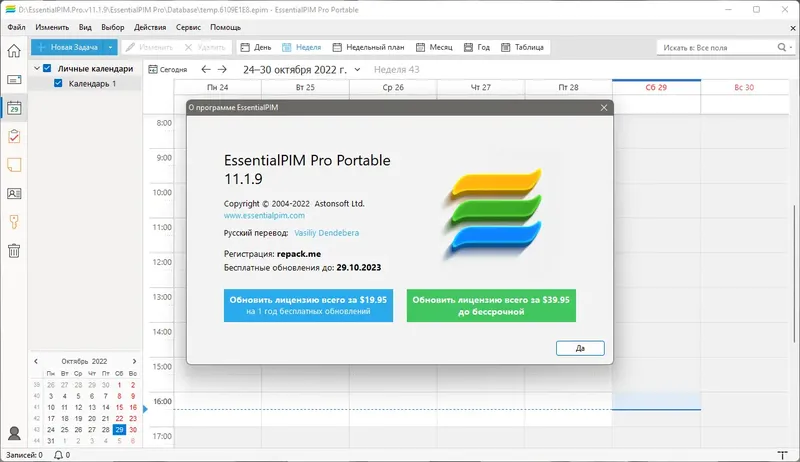Open the Действия menu
The width and height of the screenshot is (800, 462).
[x=150, y=28]
